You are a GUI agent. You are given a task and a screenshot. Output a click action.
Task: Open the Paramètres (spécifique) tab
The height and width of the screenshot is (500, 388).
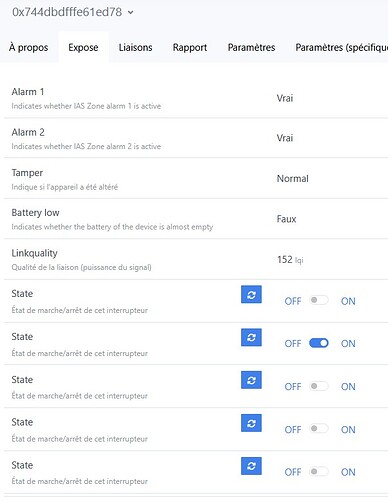pyautogui.click(x=341, y=47)
